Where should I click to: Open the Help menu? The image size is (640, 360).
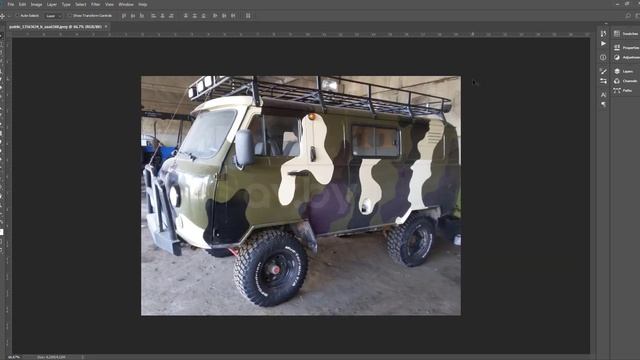click(142, 4)
